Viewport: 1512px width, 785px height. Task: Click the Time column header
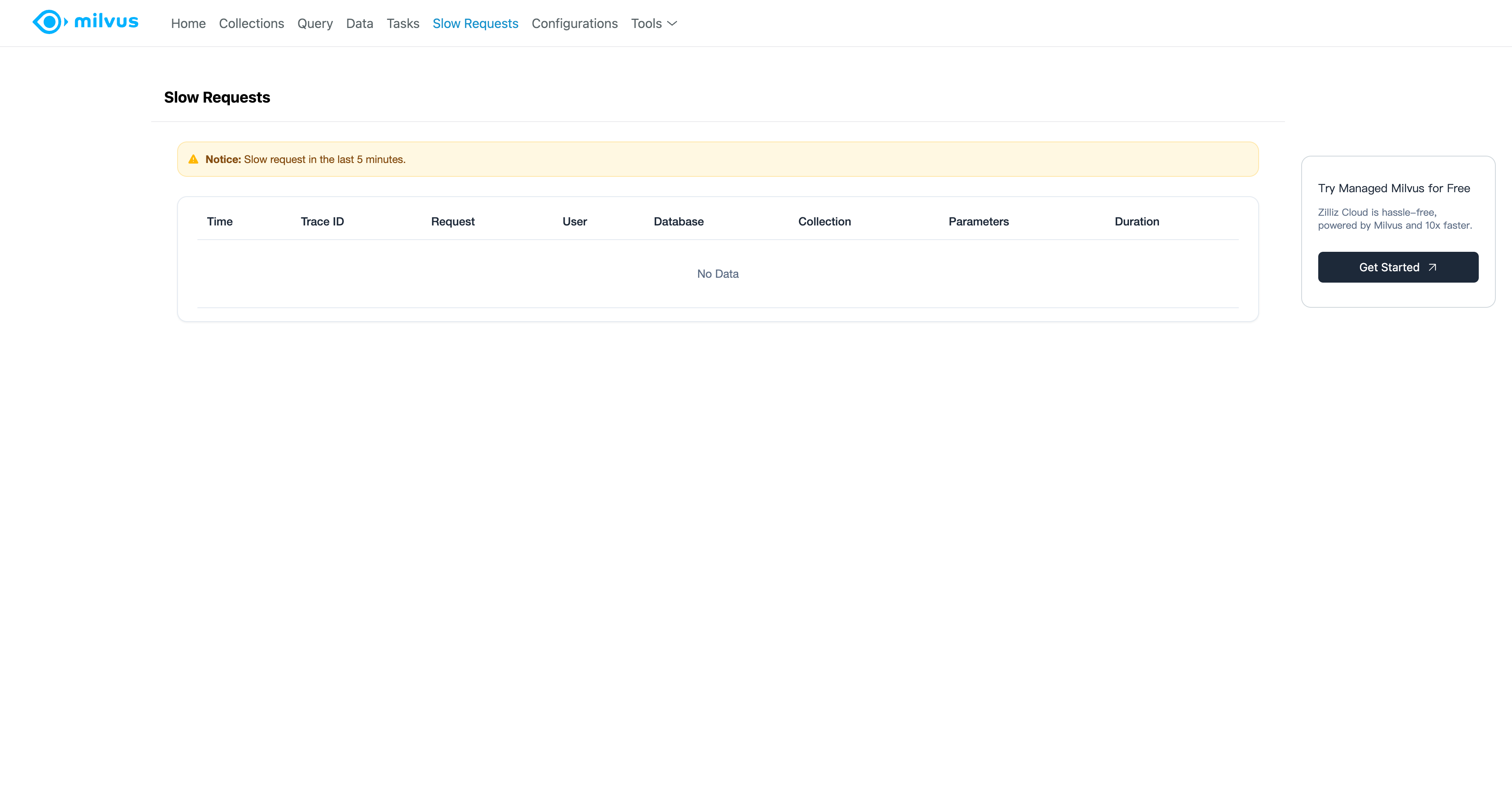pos(220,221)
